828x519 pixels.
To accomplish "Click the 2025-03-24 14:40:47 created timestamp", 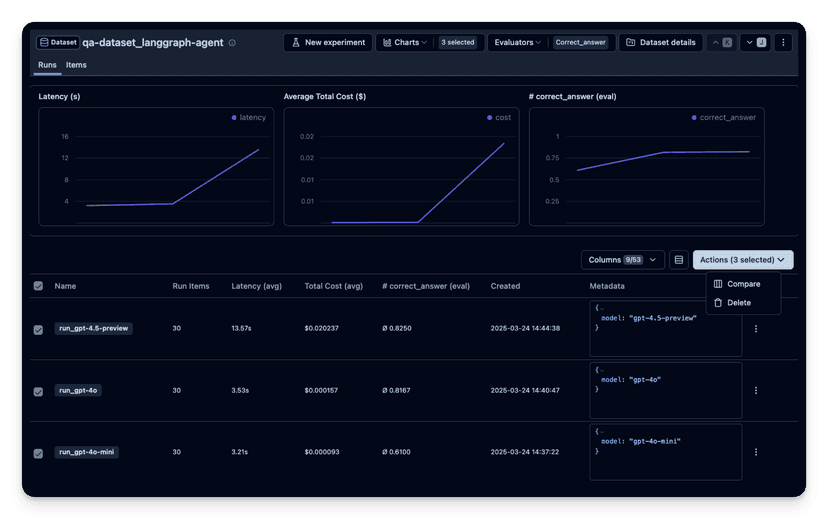I will (525, 390).
